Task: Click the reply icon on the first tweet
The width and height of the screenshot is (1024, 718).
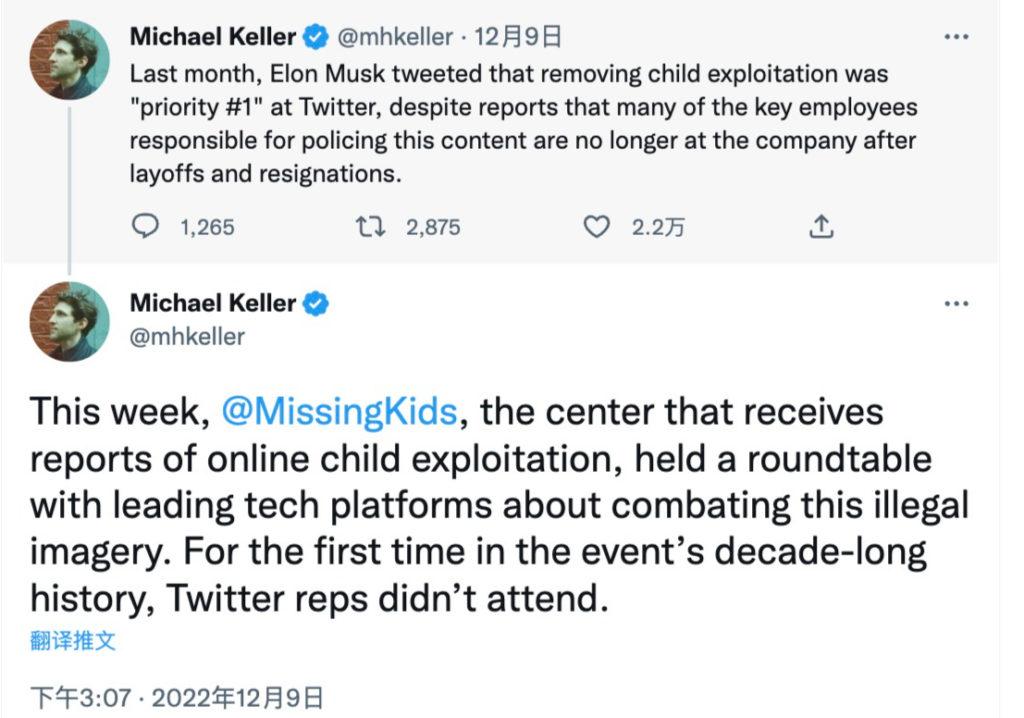Action: [146, 227]
